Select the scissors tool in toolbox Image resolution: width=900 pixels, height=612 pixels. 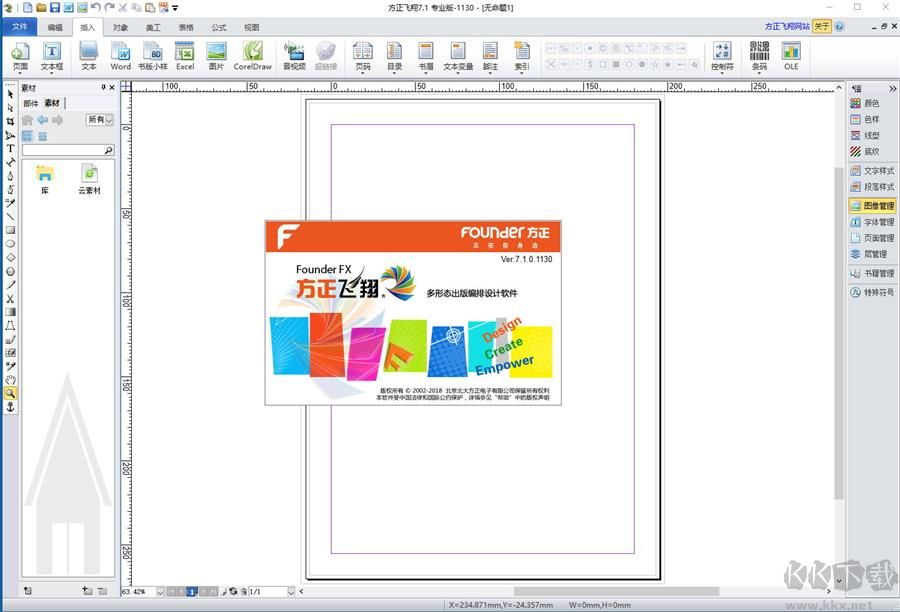click(x=10, y=299)
